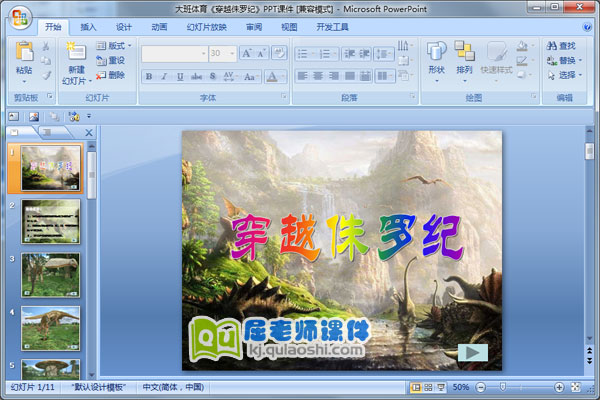Screen dimensions: 600x400
Task: Click the Office button logo
Action: pyautogui.click(x=21, y=20)
